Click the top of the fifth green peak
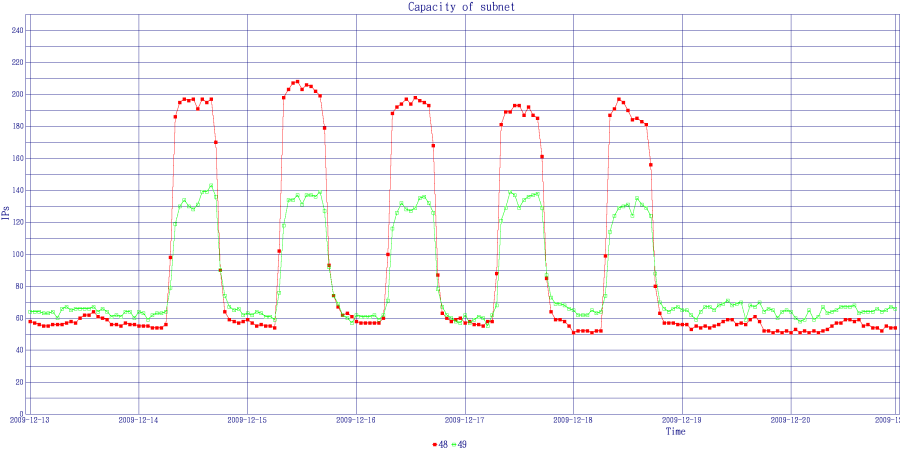This screenshot has height=450, width=900. click(637, 198)
